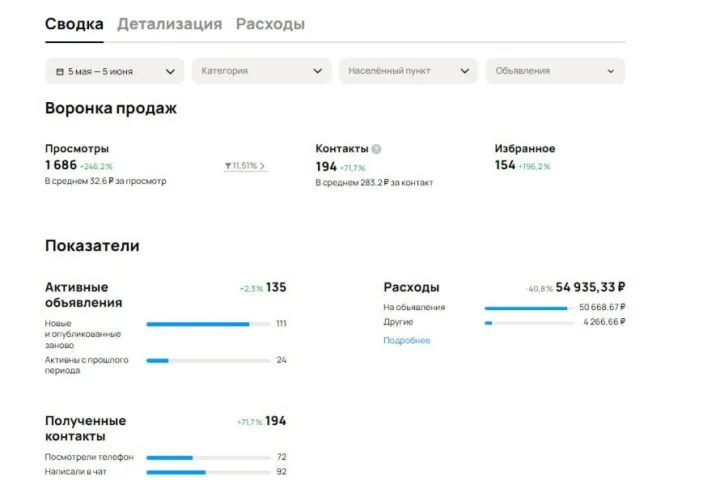Click the value 24 for previous period listings
The width and height of the screenshot is (720, 480).
[281, 360]
